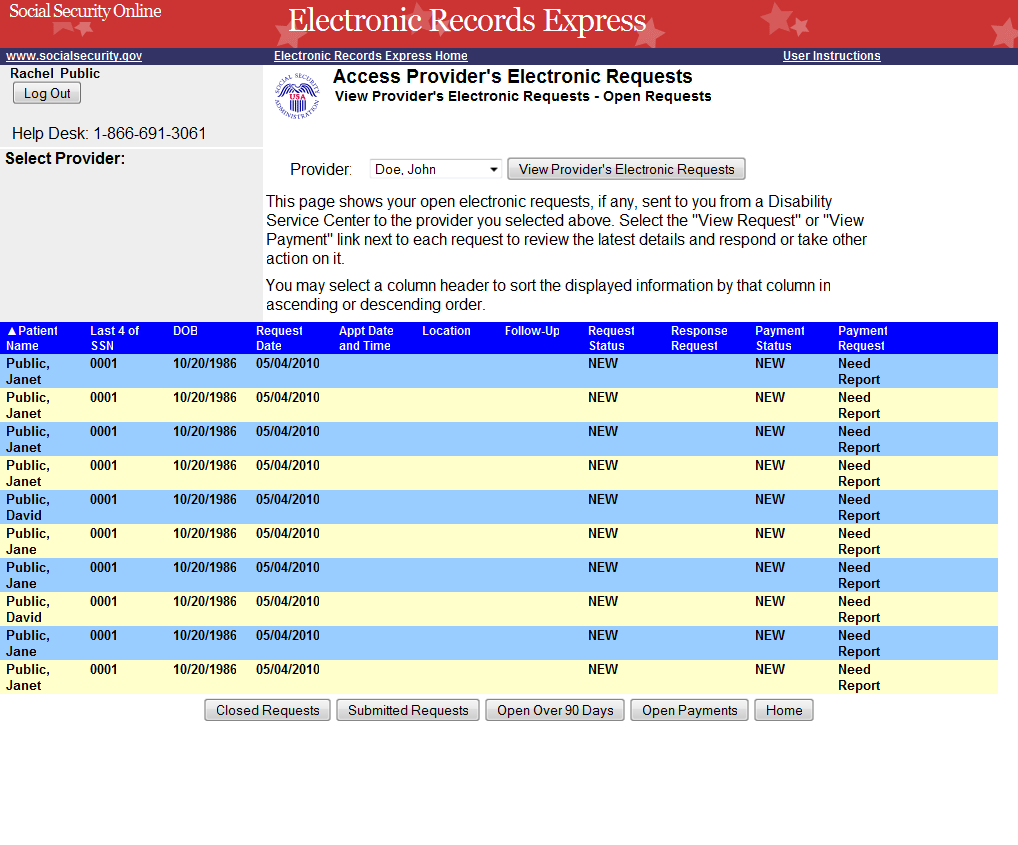Click the Home button at bottom

pyautogui.click(x=784, y=710)
